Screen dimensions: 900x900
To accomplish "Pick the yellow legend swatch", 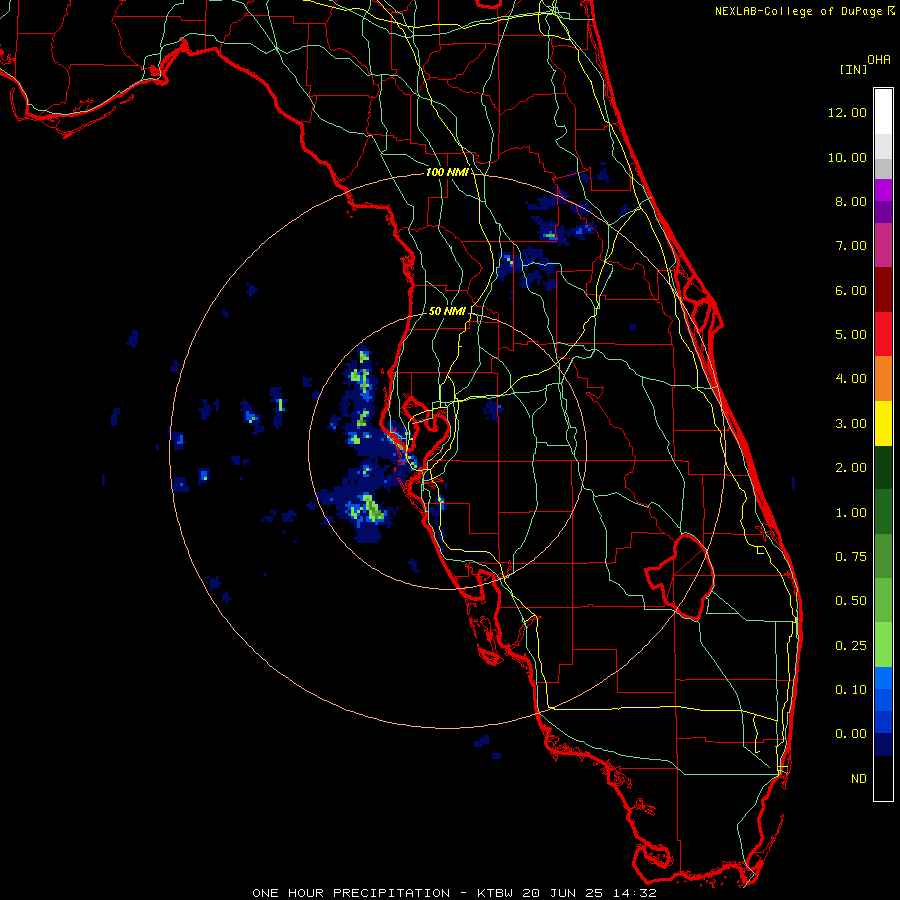I will [x=883, y=423].
